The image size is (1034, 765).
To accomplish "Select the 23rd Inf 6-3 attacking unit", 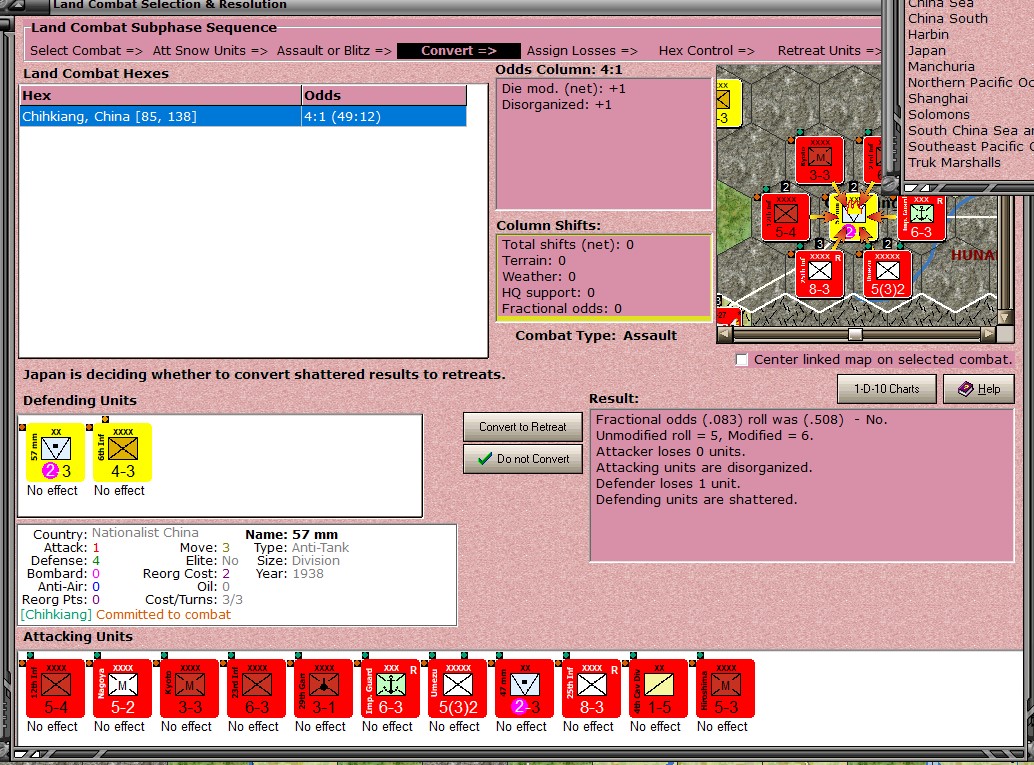I will point(257,688).
